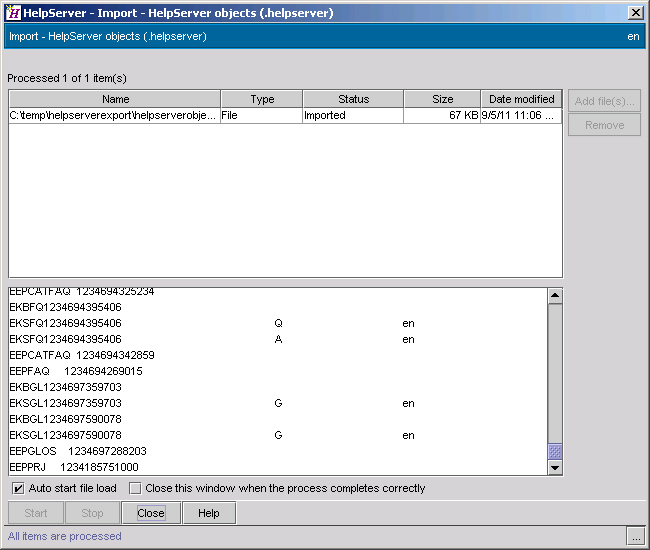Screen dimensions: 650x550
Task: Toggle Auto start file load checkbox
Action: 18,489
